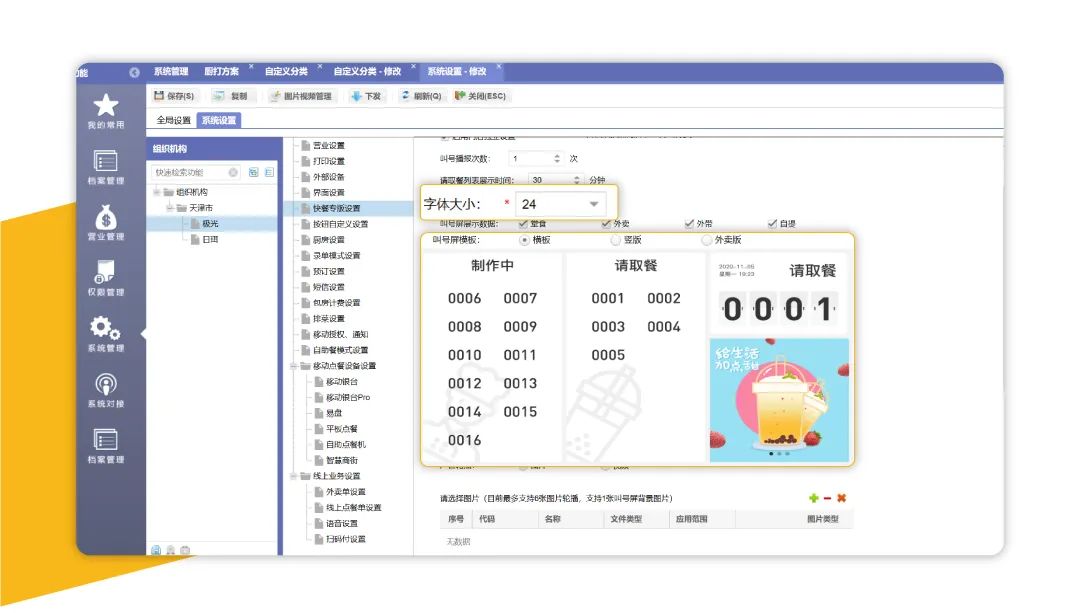This screenshot has width=1080, height=613.
Task: Switch to the 自定义分类 - 修改 tab
Action: click(367, 72)
